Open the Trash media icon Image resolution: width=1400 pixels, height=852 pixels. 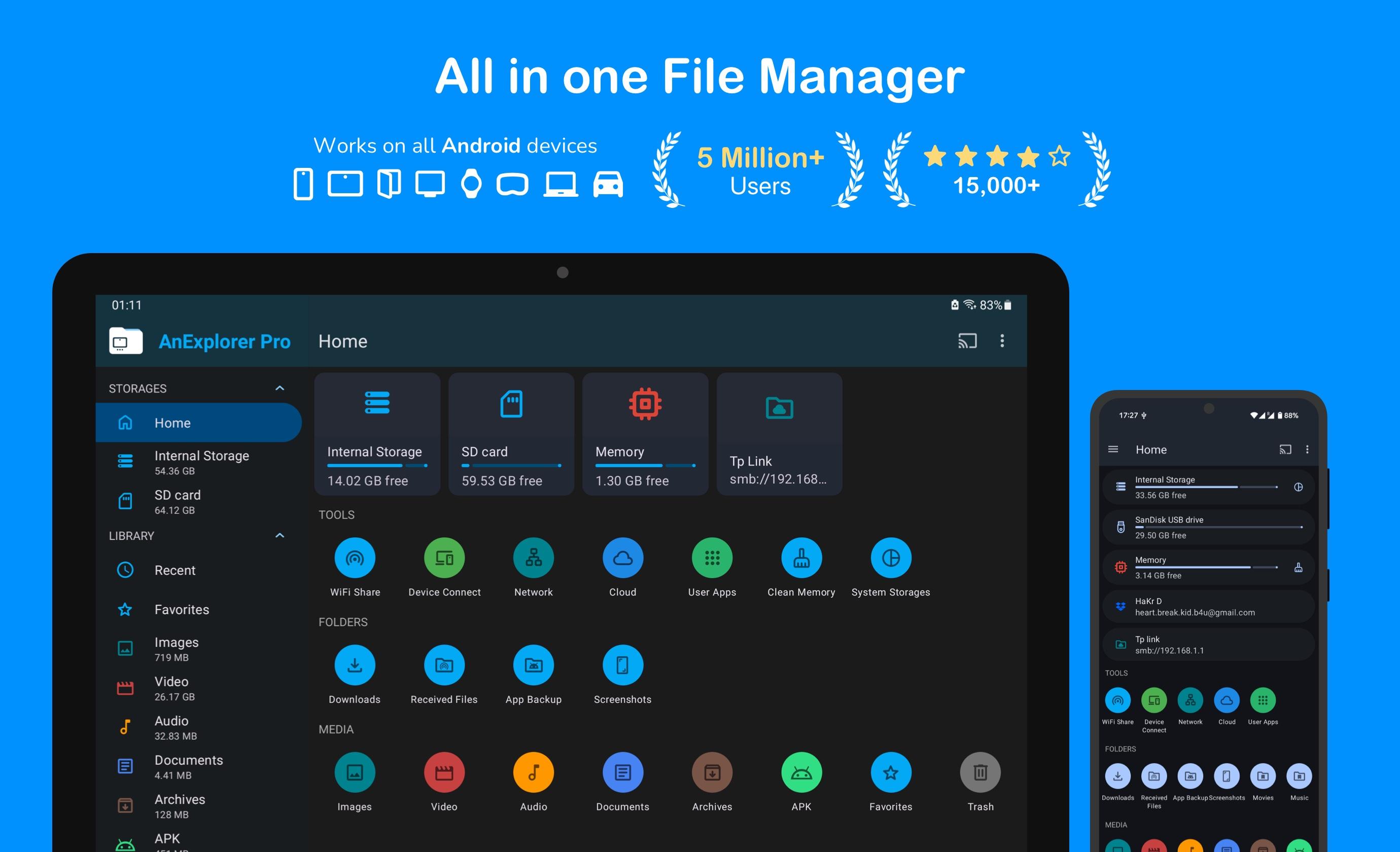point(980,772)
